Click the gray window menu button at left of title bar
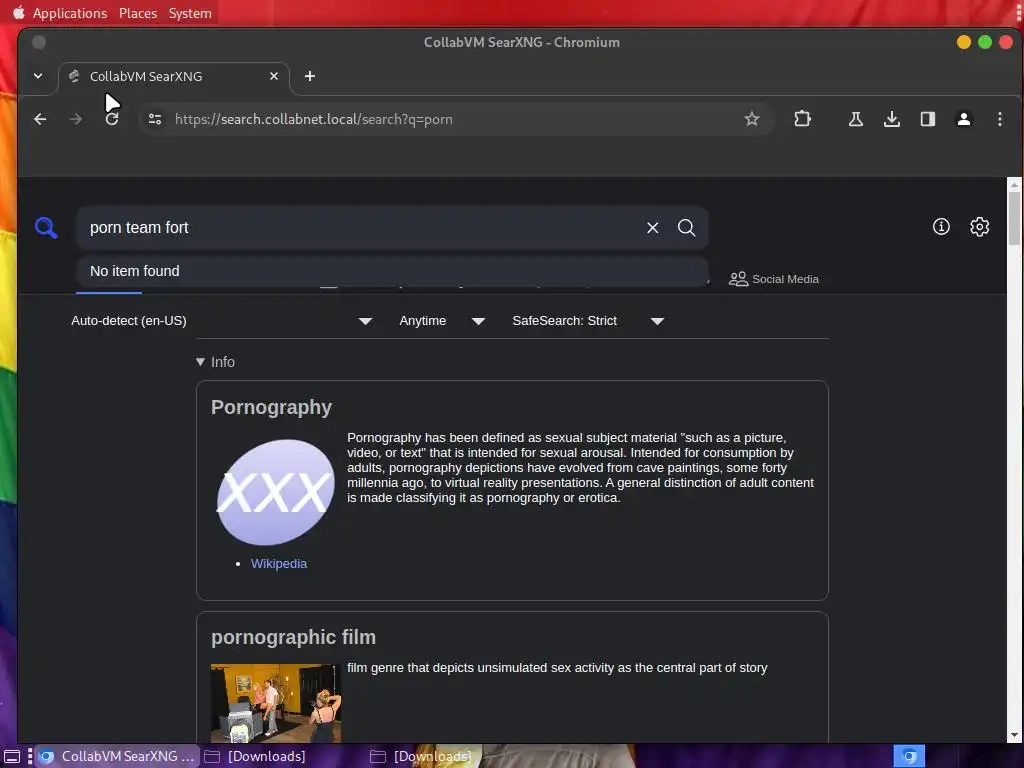The width and height of the screenshot is (1024, 768). point(39,42)
